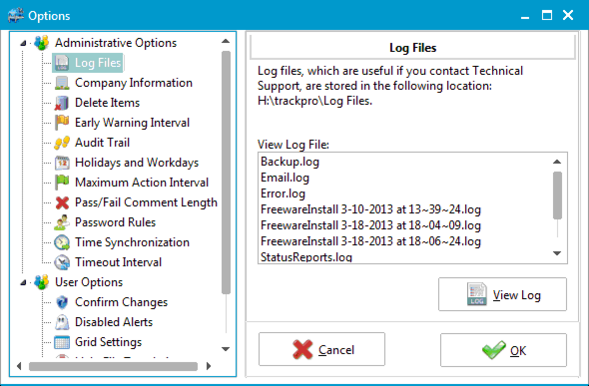
Task: Collapse the Administrative Options tree node
Action: click(x=23, y=43)
